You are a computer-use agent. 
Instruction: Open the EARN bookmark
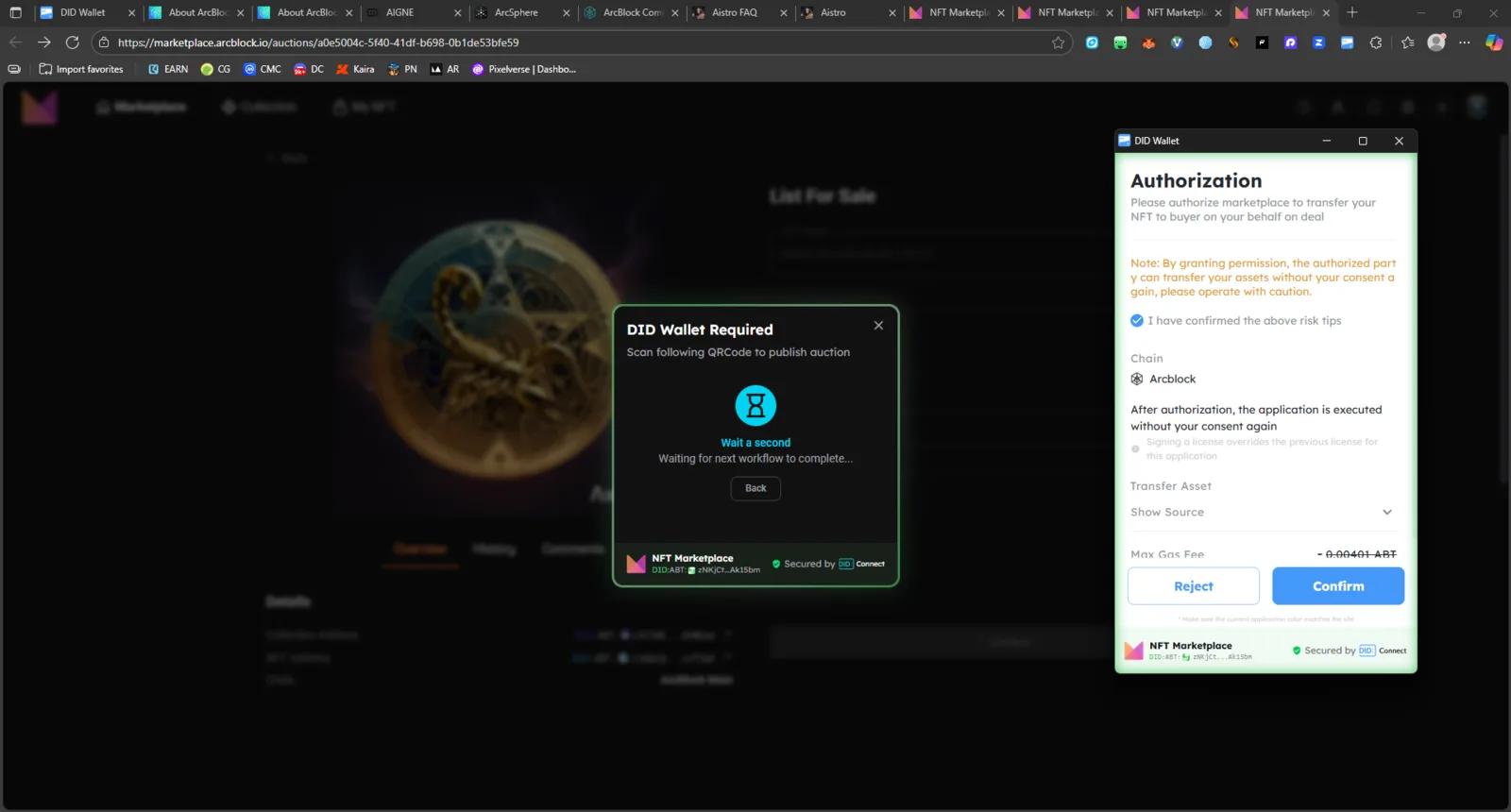tap(168, 69)
